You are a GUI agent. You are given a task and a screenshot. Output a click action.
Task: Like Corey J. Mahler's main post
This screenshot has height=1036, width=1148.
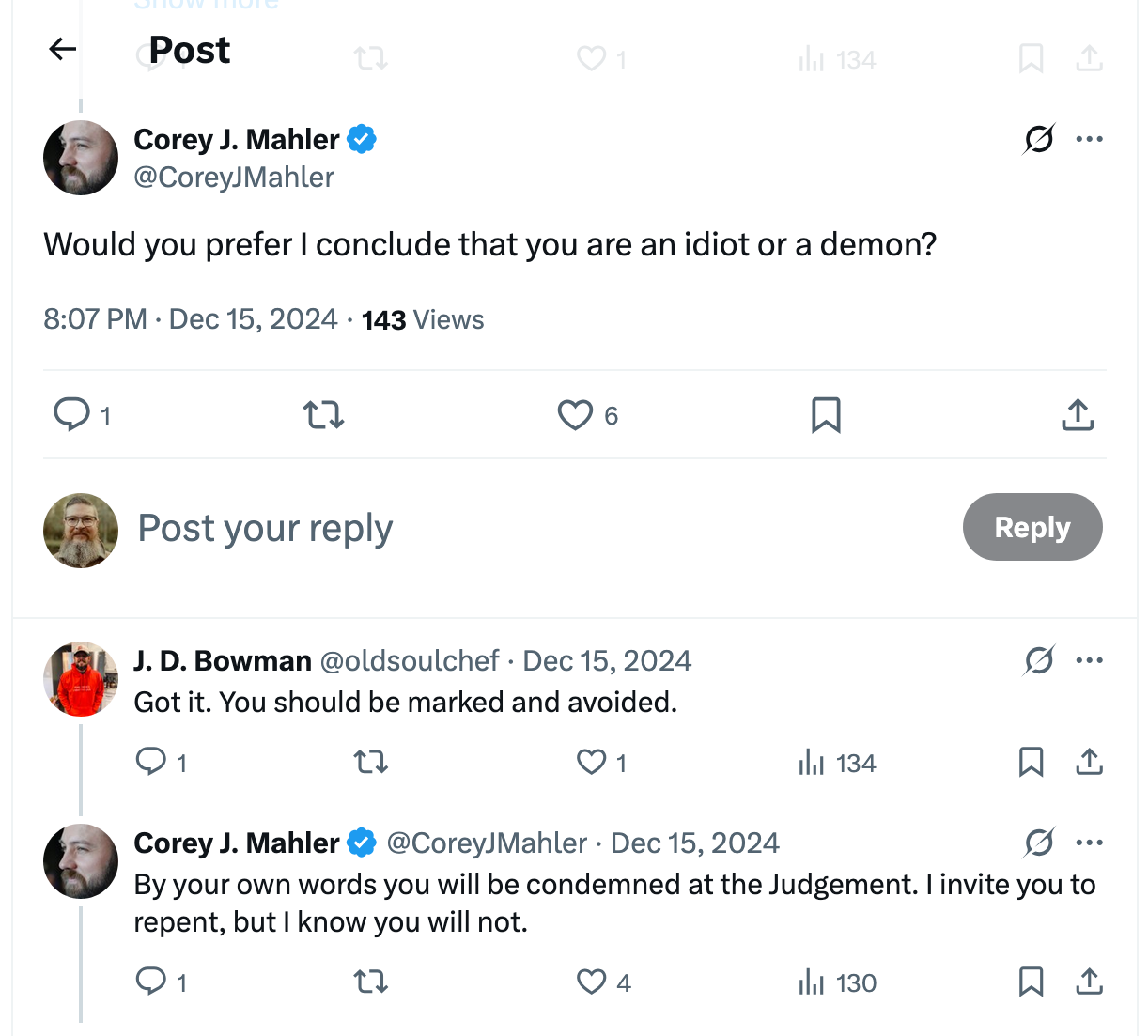[x=575, y=414]
